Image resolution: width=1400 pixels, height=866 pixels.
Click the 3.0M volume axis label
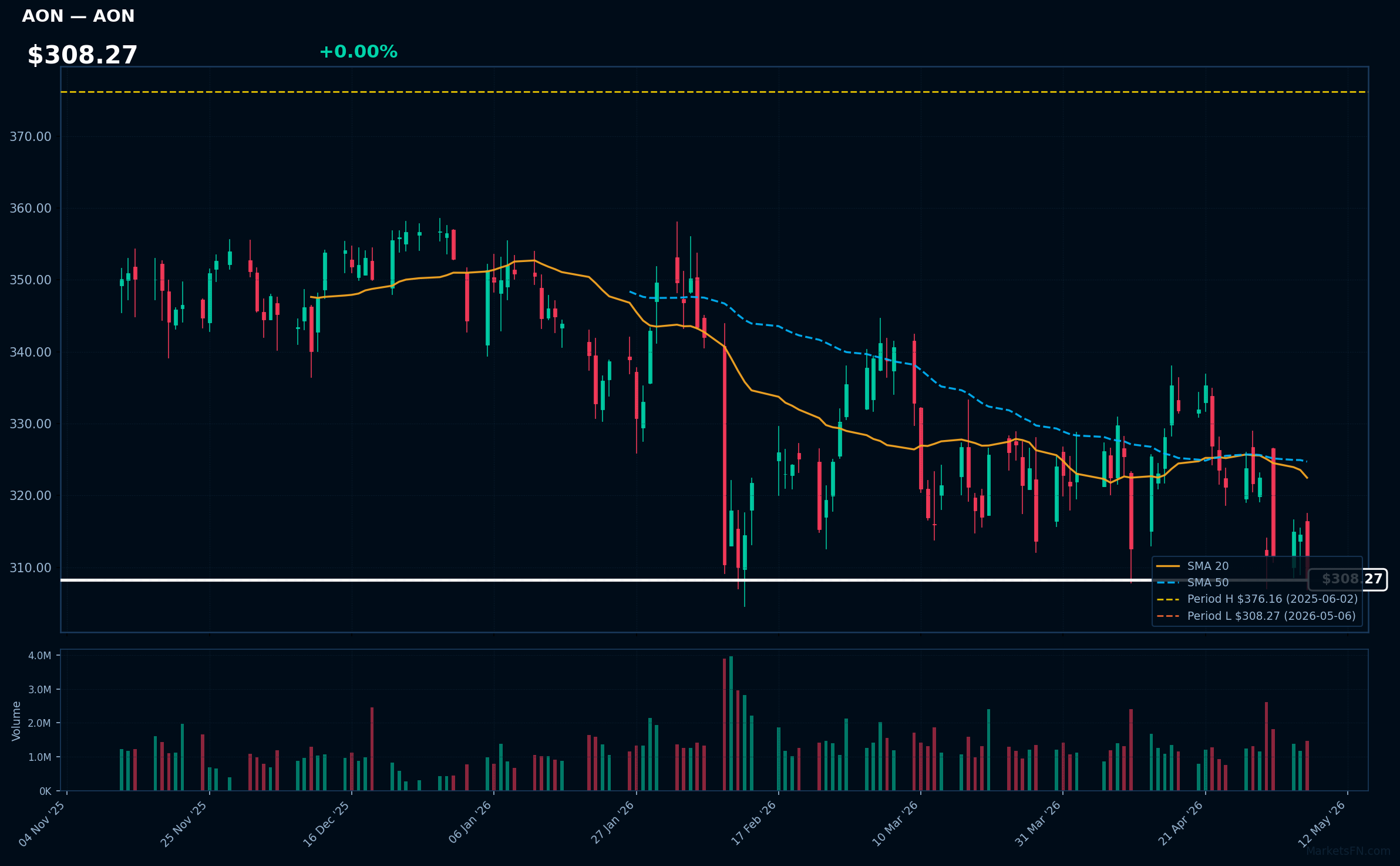40,690
